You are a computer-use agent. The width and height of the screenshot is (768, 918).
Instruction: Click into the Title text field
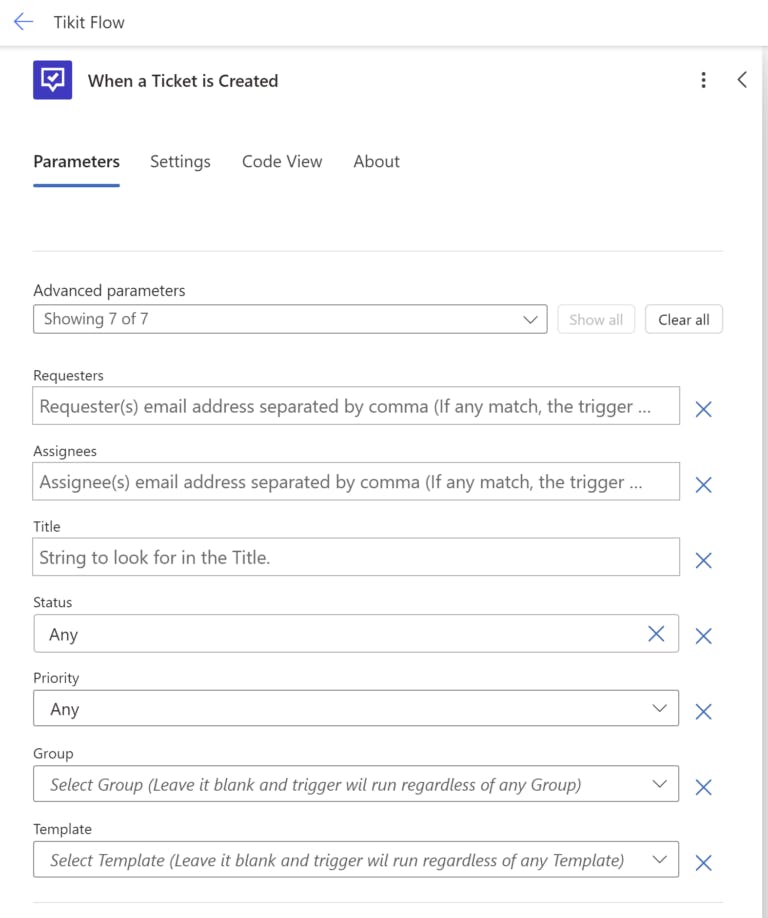[x=355, y=557]
